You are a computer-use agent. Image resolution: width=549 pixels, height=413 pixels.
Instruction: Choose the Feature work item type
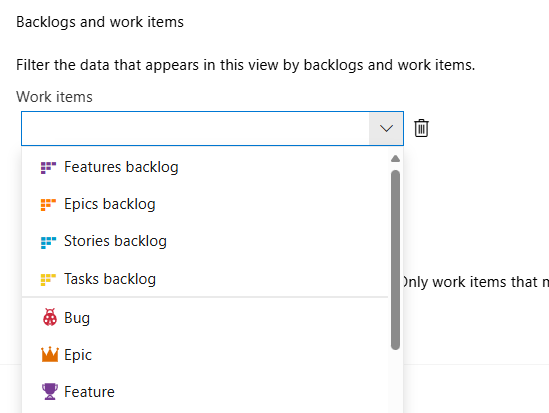click(205, 392)
